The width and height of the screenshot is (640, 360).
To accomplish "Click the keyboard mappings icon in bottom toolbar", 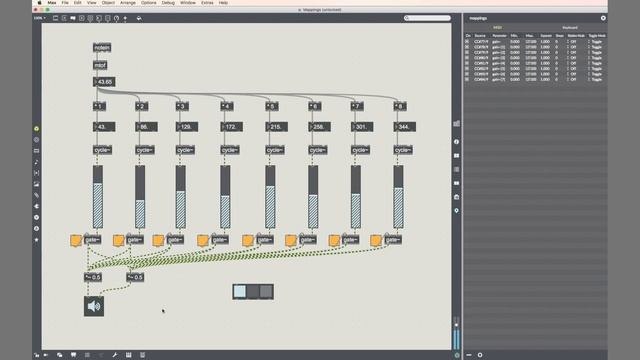I will 129,355.
